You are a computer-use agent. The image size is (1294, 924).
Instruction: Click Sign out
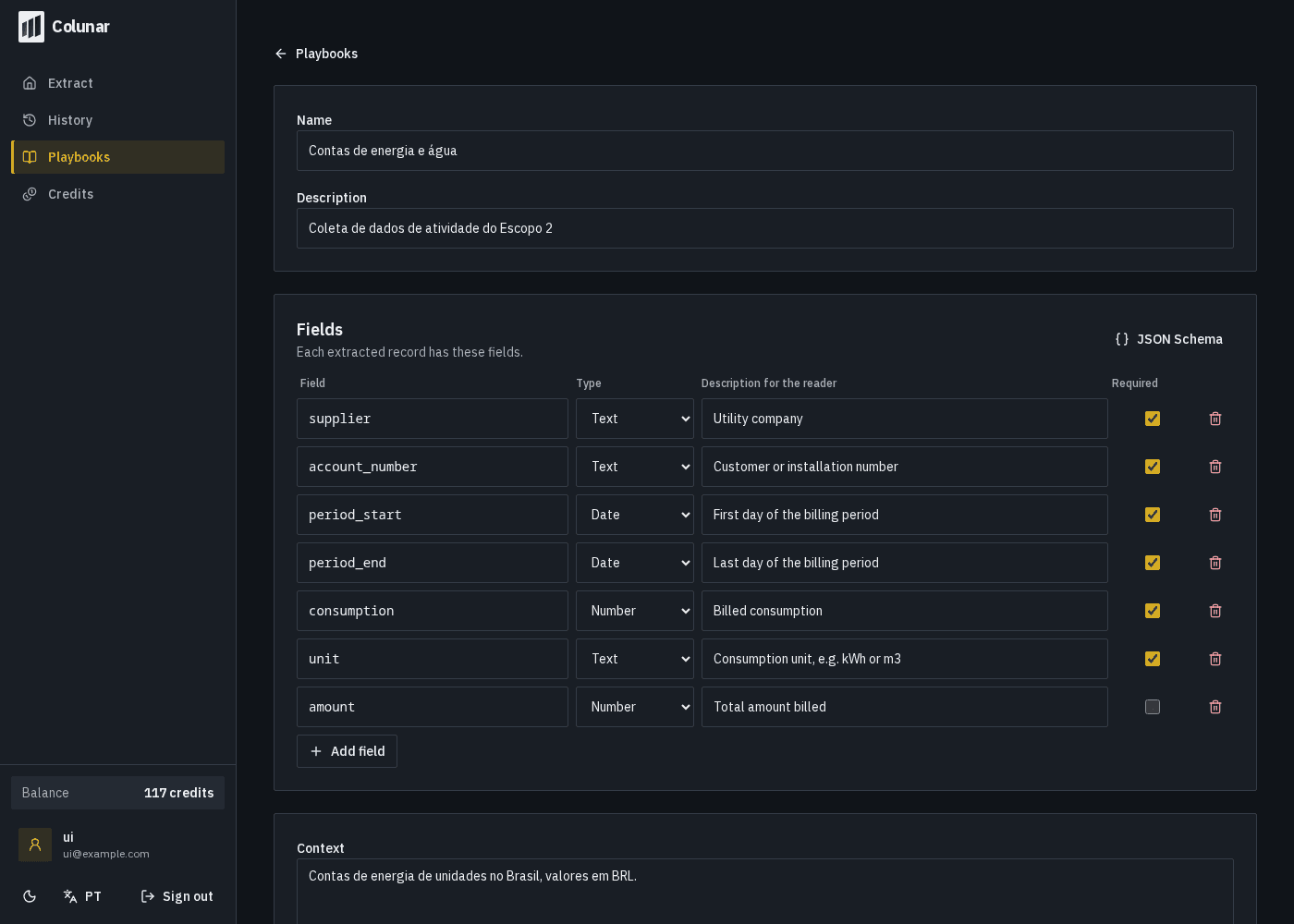click(x=177, y=896)
